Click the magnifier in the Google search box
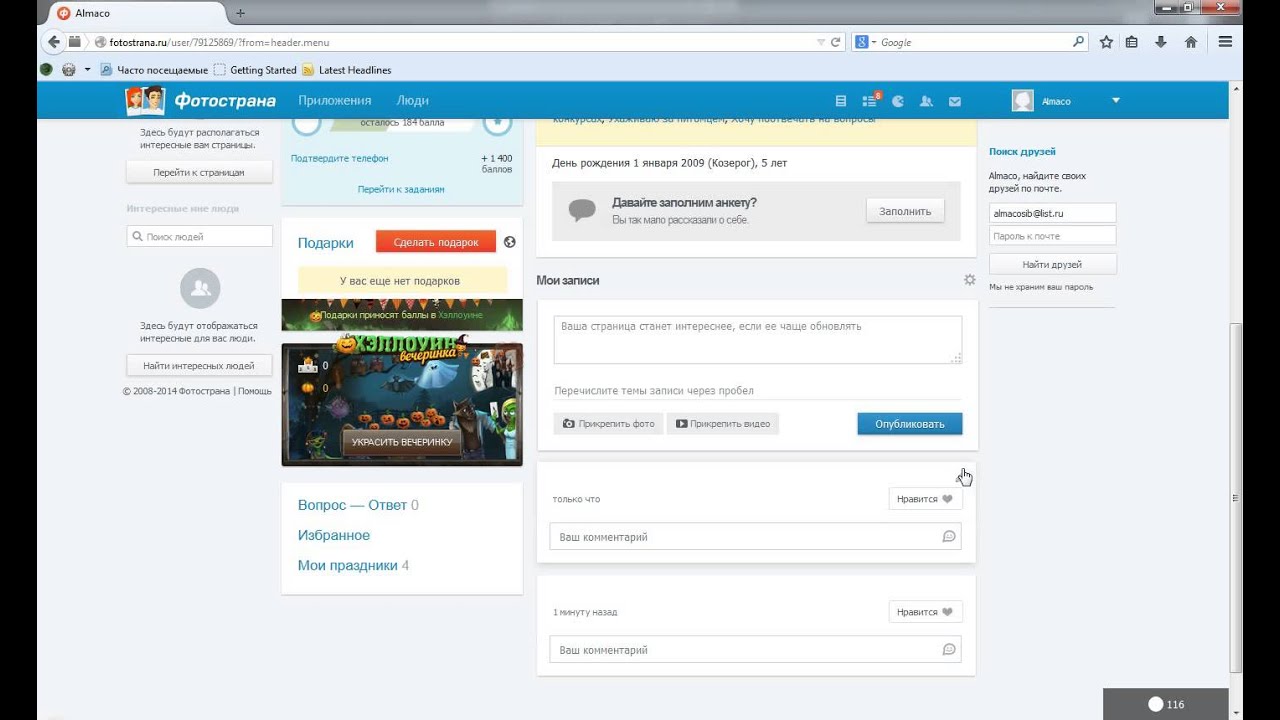This screenshot has width=1280, height=720. pyautogui.click(x=1078, y=42)
